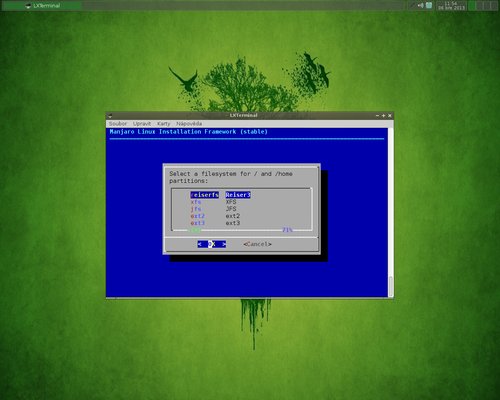
Task: Click the clock showing date and time
Action: (451, 6)
